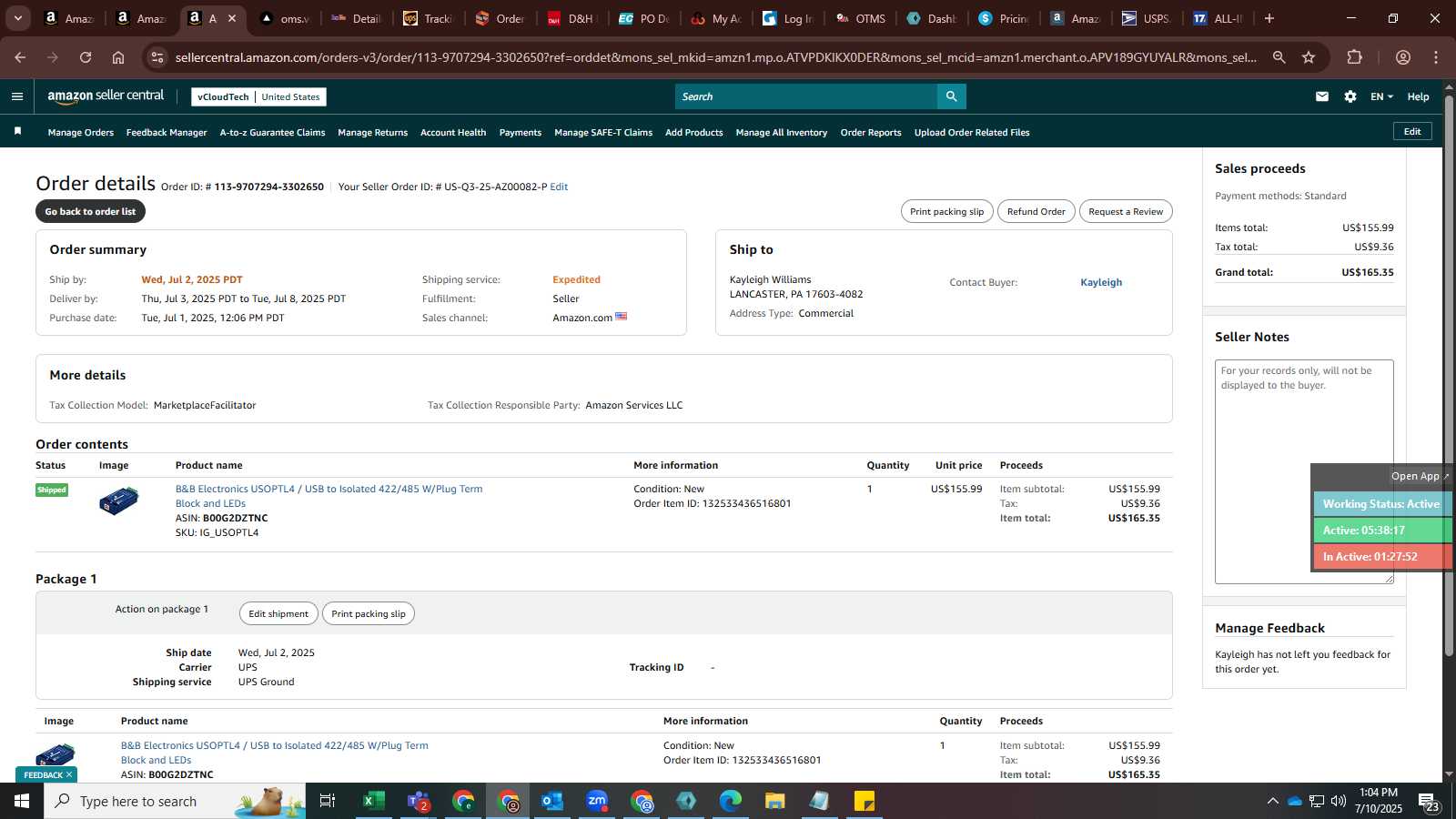Open Zoom from the taskbar
This screenshot has height=819, width=1456.
(x=597, y=801)
